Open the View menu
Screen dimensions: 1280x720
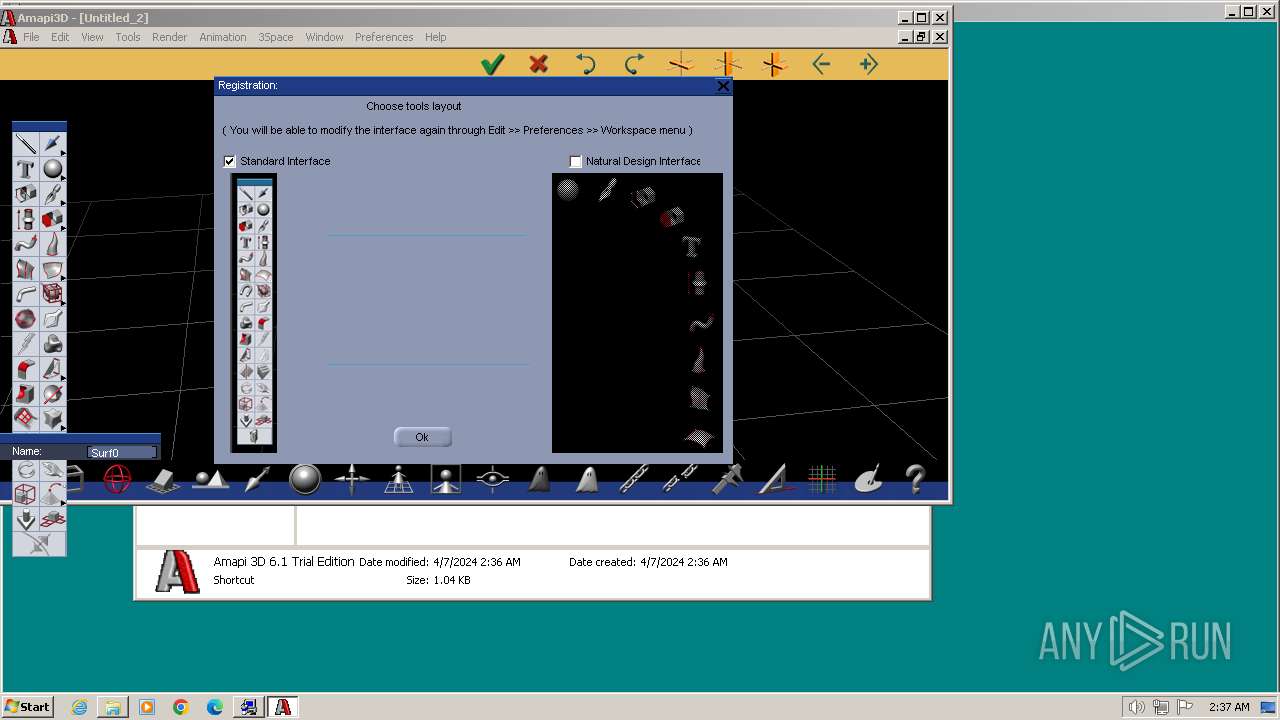tap(92, 37)
